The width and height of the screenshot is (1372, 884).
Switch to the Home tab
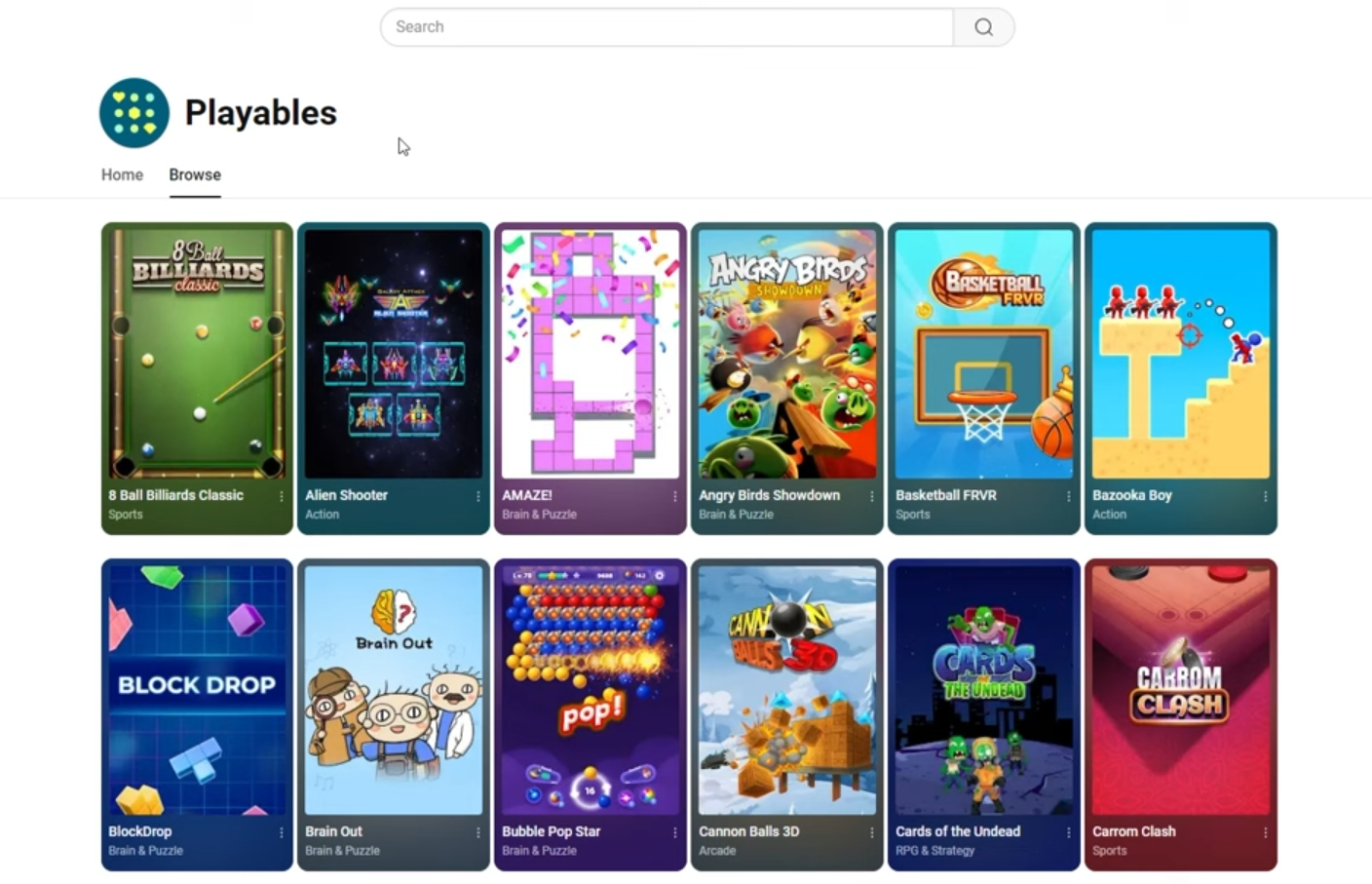click(122, 174)
